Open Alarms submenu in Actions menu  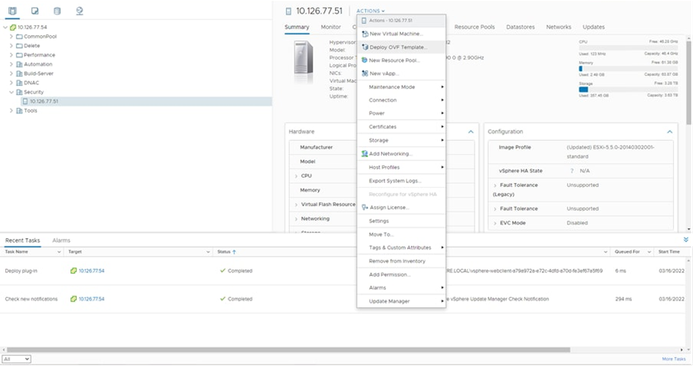401,288
